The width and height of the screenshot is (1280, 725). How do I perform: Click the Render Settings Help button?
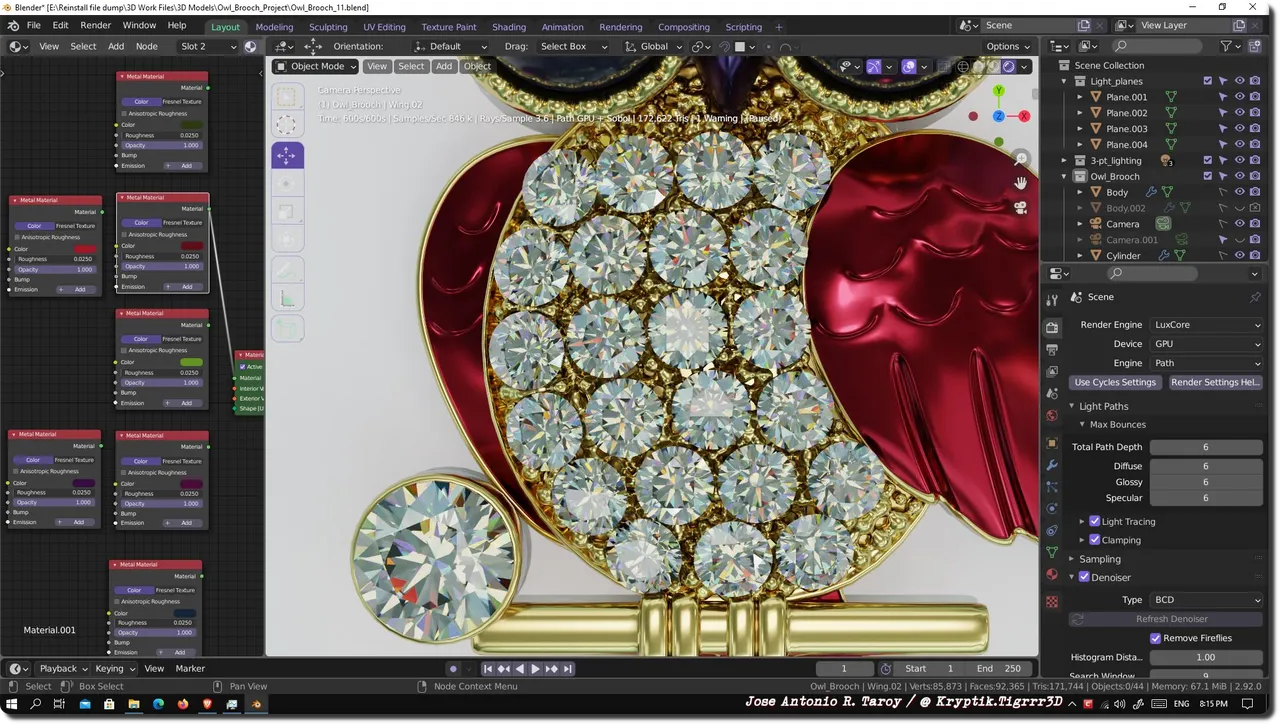1214,382
